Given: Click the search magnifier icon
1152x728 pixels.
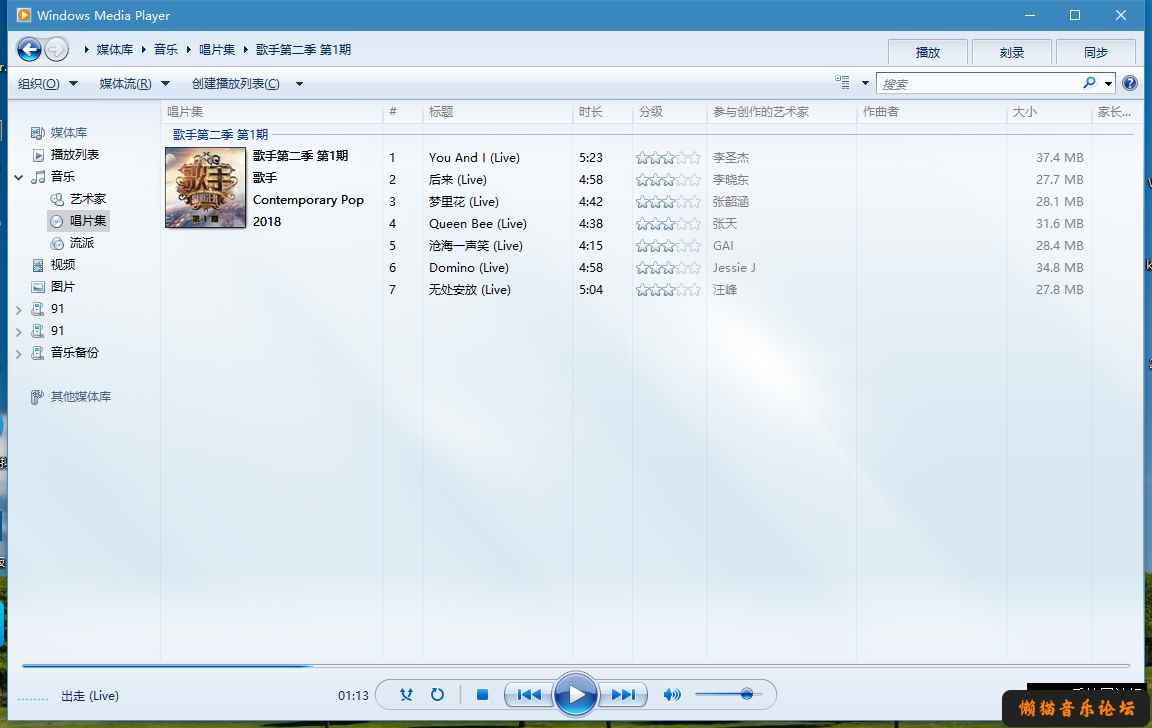Looking at the screenshot, I should coord(1089,83).
